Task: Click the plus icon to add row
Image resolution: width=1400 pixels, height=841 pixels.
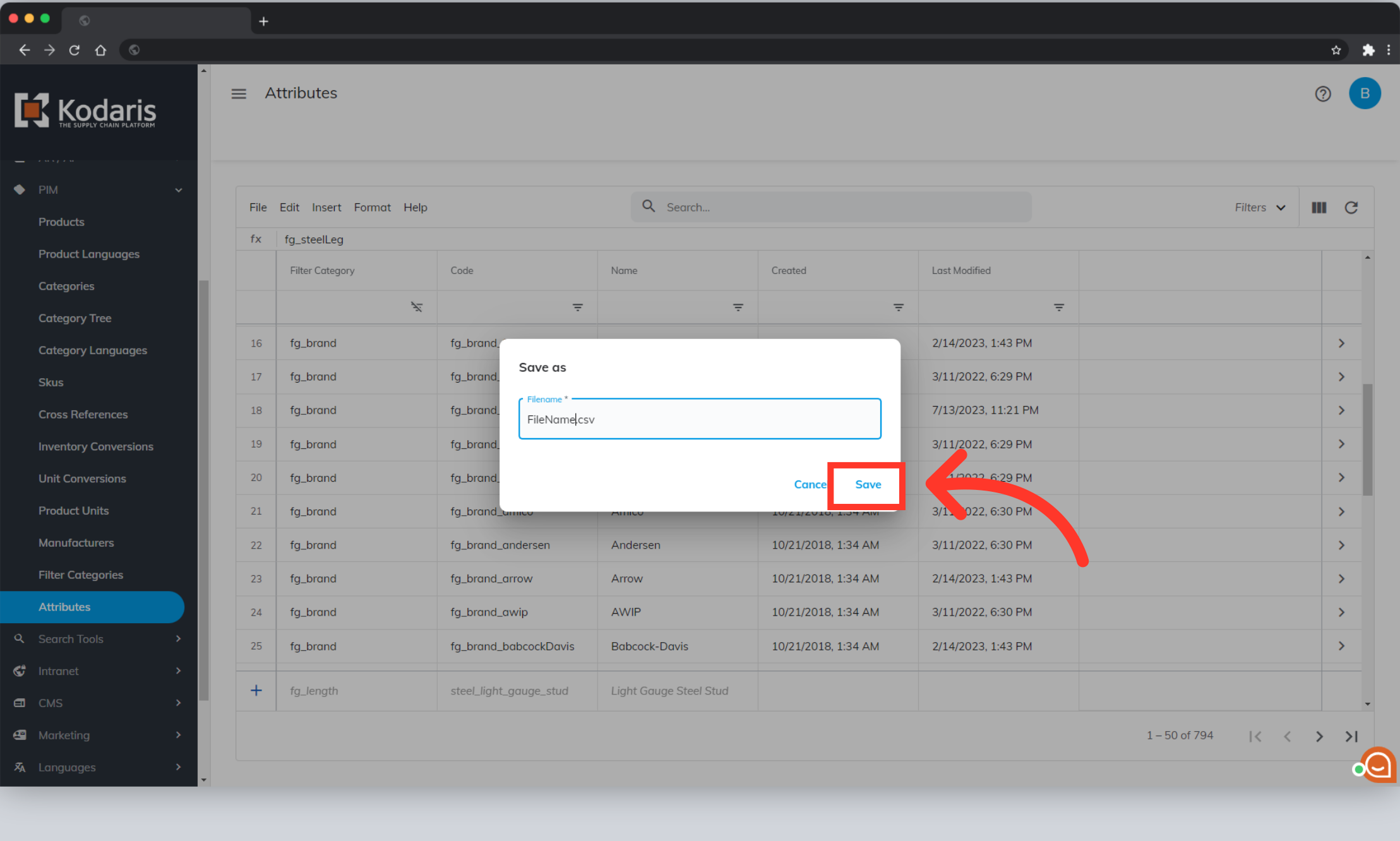Action: (x=256, y=690)
